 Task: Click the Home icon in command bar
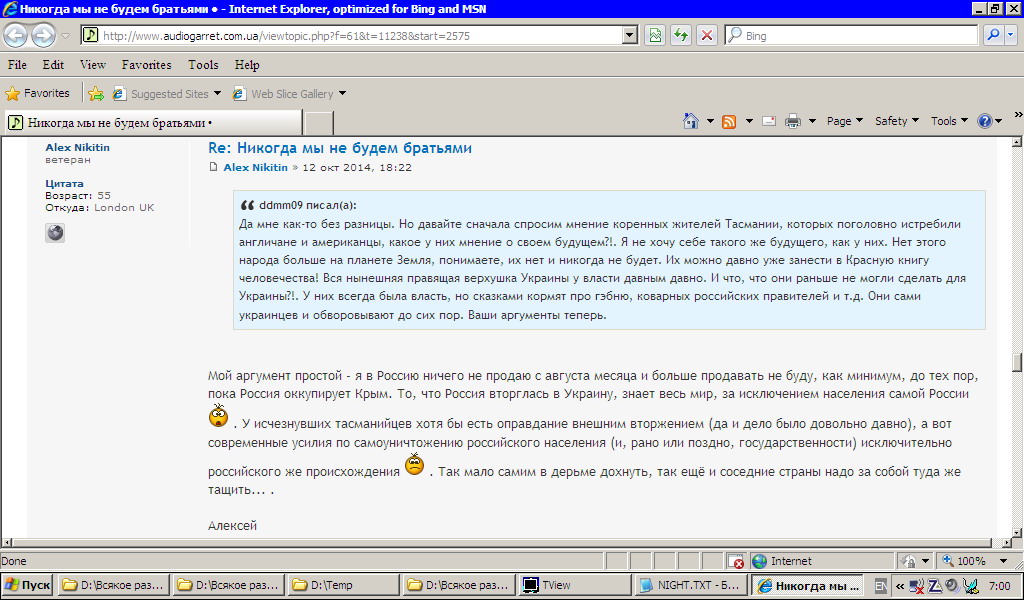click(690, 121)
